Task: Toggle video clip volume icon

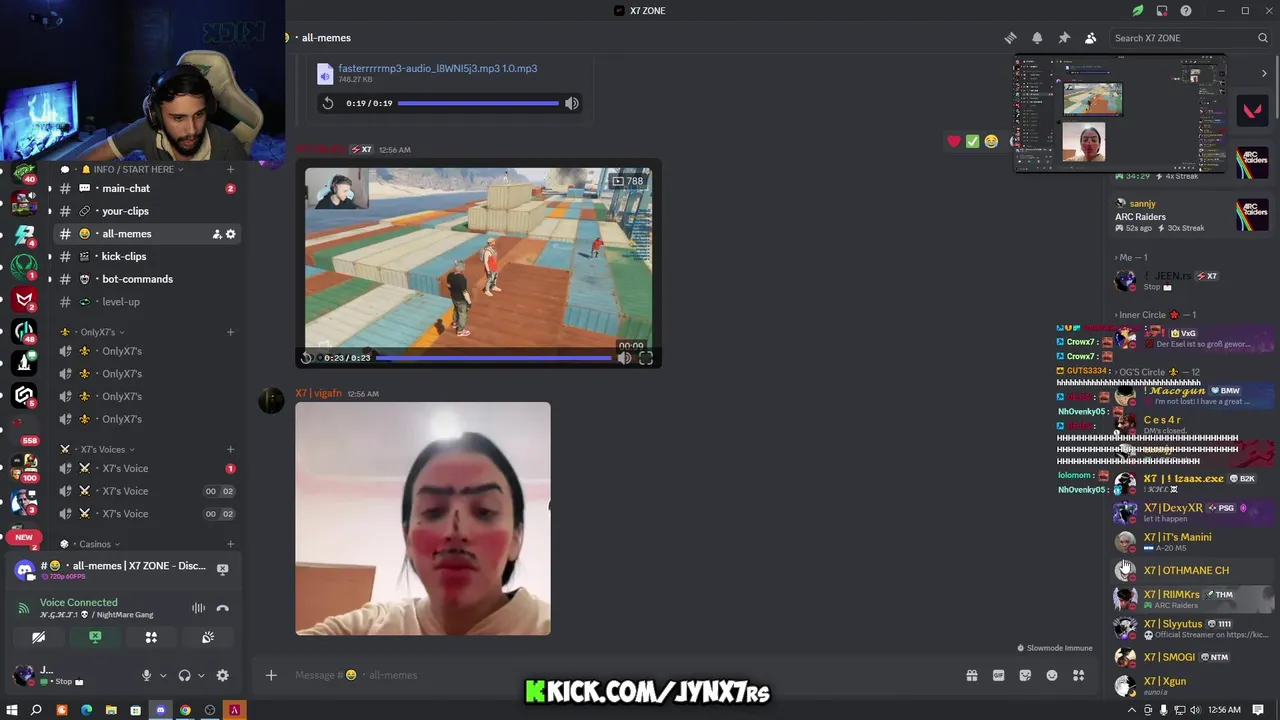Action: 624,358
